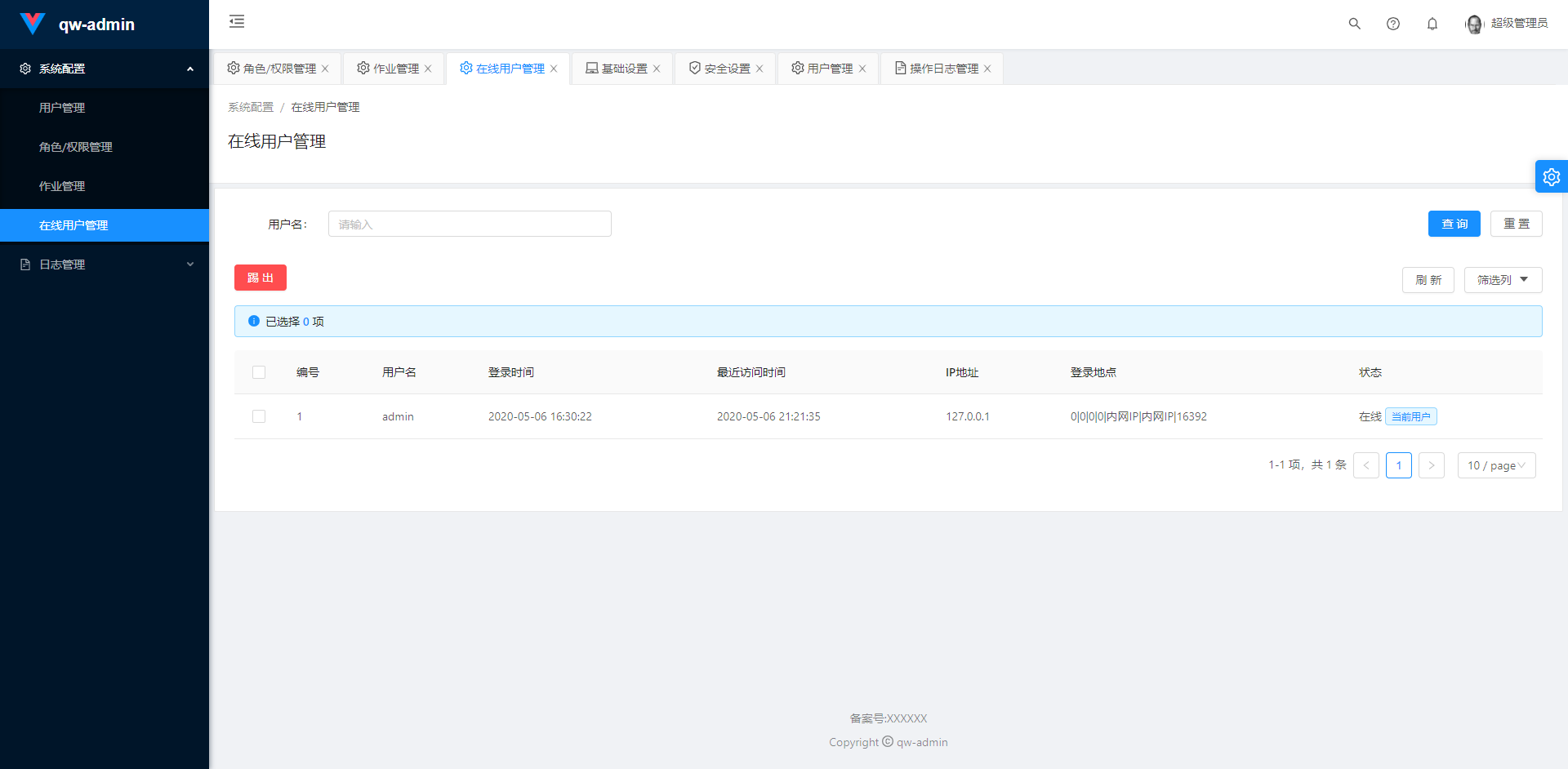The height and width of the screenshot is (769, 1568).
Task: Collapse the 系统配置 sidebar menu
Action: point(105,69)
